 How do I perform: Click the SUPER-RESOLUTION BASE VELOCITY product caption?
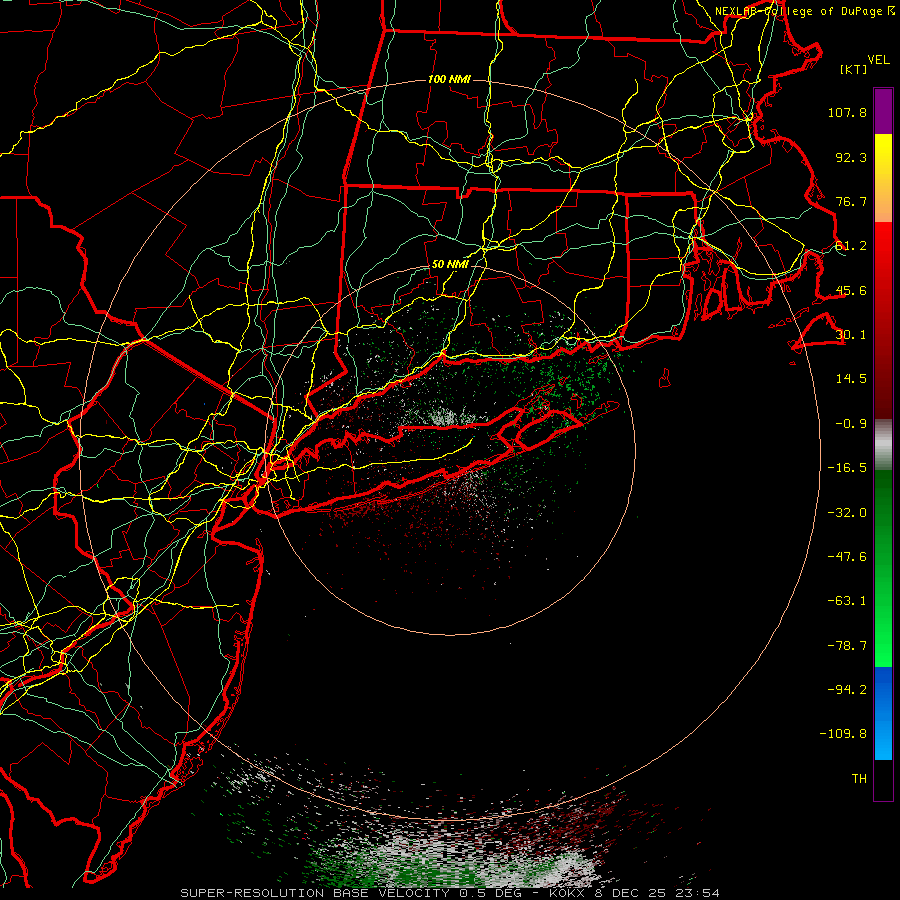click(x=315, y=893)
